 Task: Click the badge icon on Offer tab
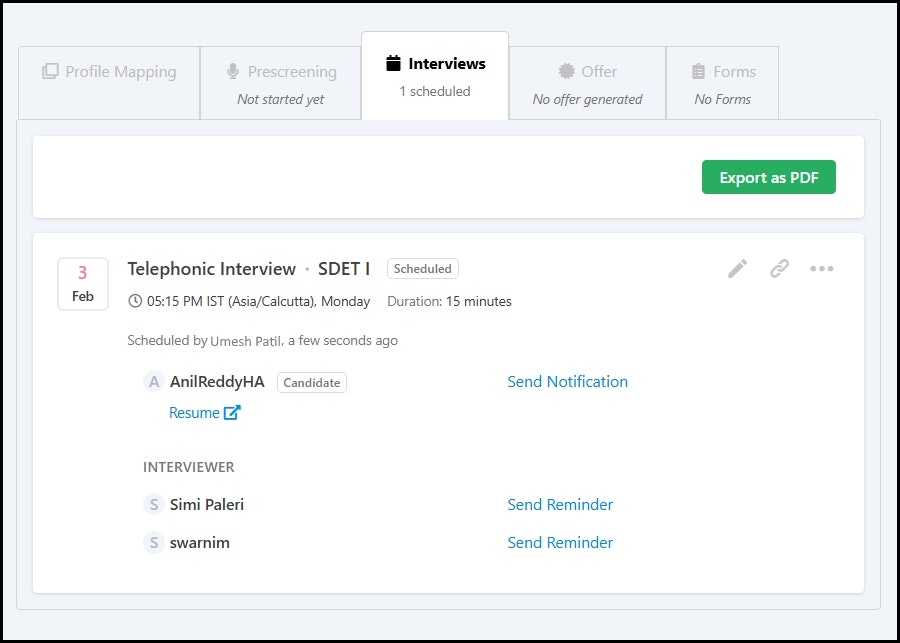pos(567,71)
